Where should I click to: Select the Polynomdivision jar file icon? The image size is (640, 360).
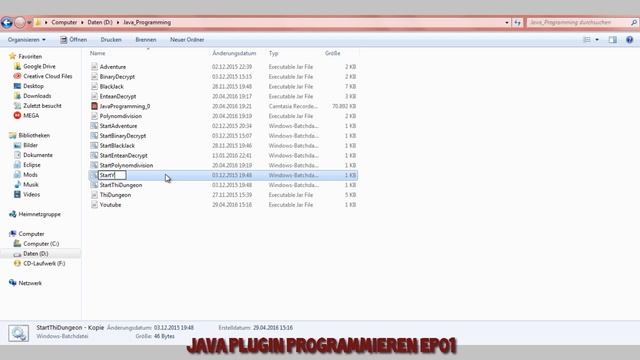click(94, 116)
